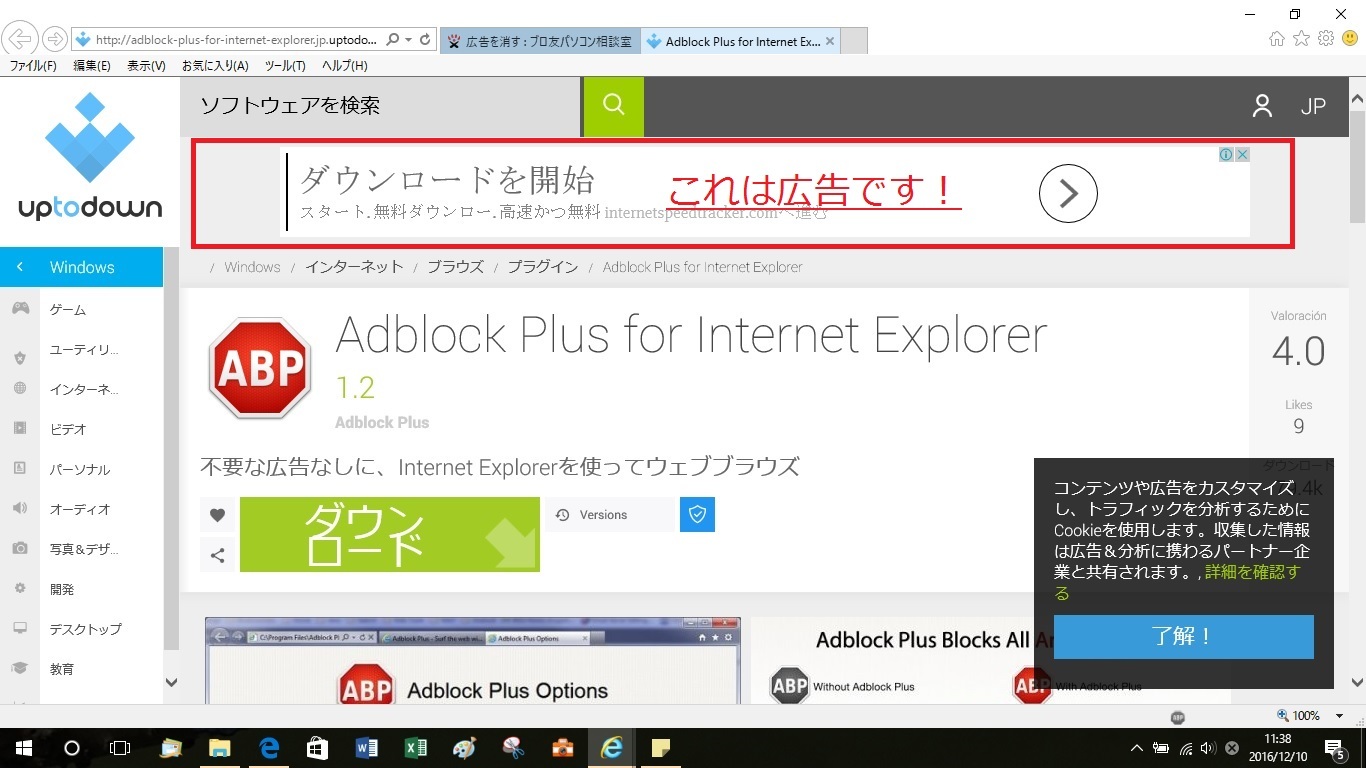Collapse the Windows category back chevron

[x=20, y=267]
